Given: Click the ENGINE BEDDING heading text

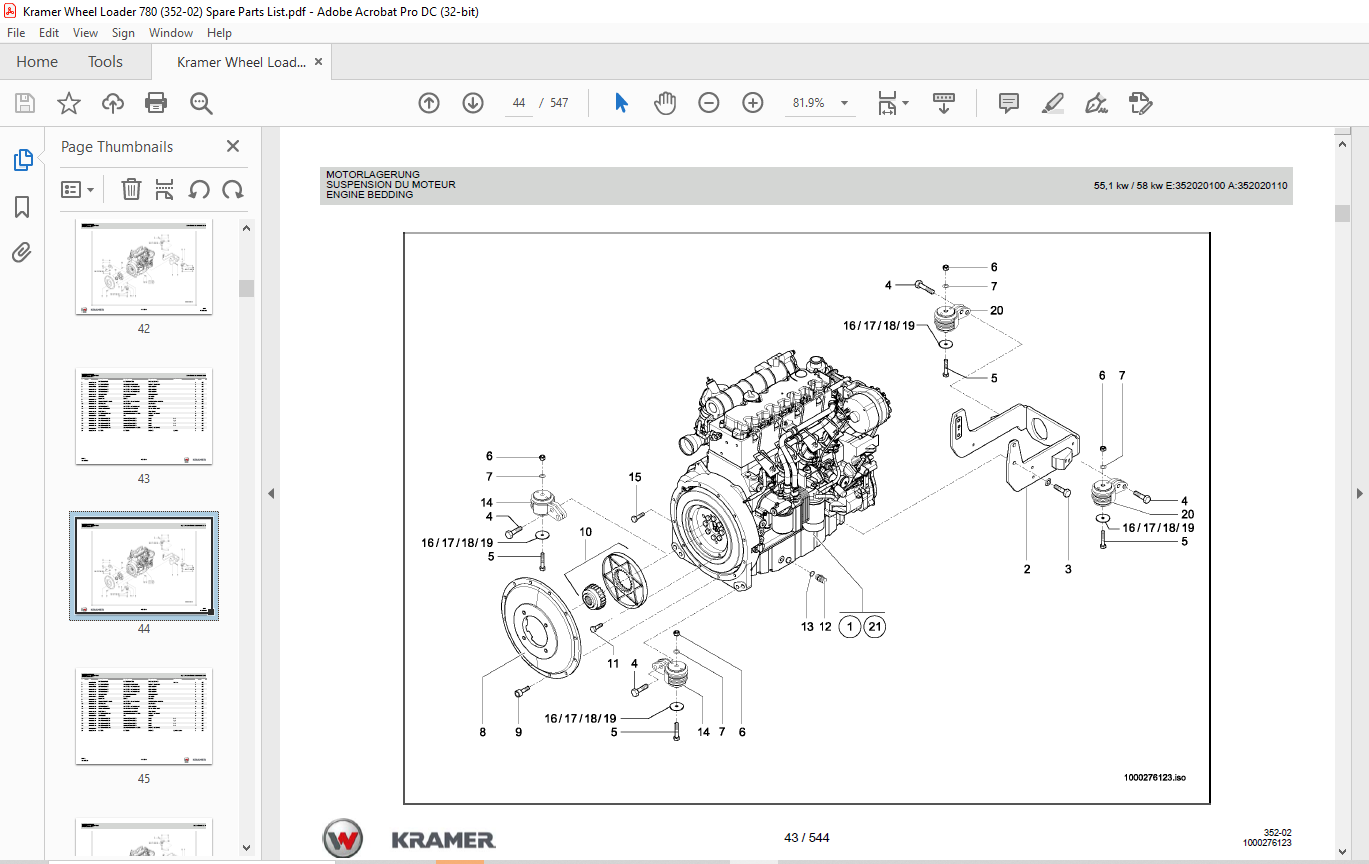Looking at the screenshot, I should pos(369,195).
